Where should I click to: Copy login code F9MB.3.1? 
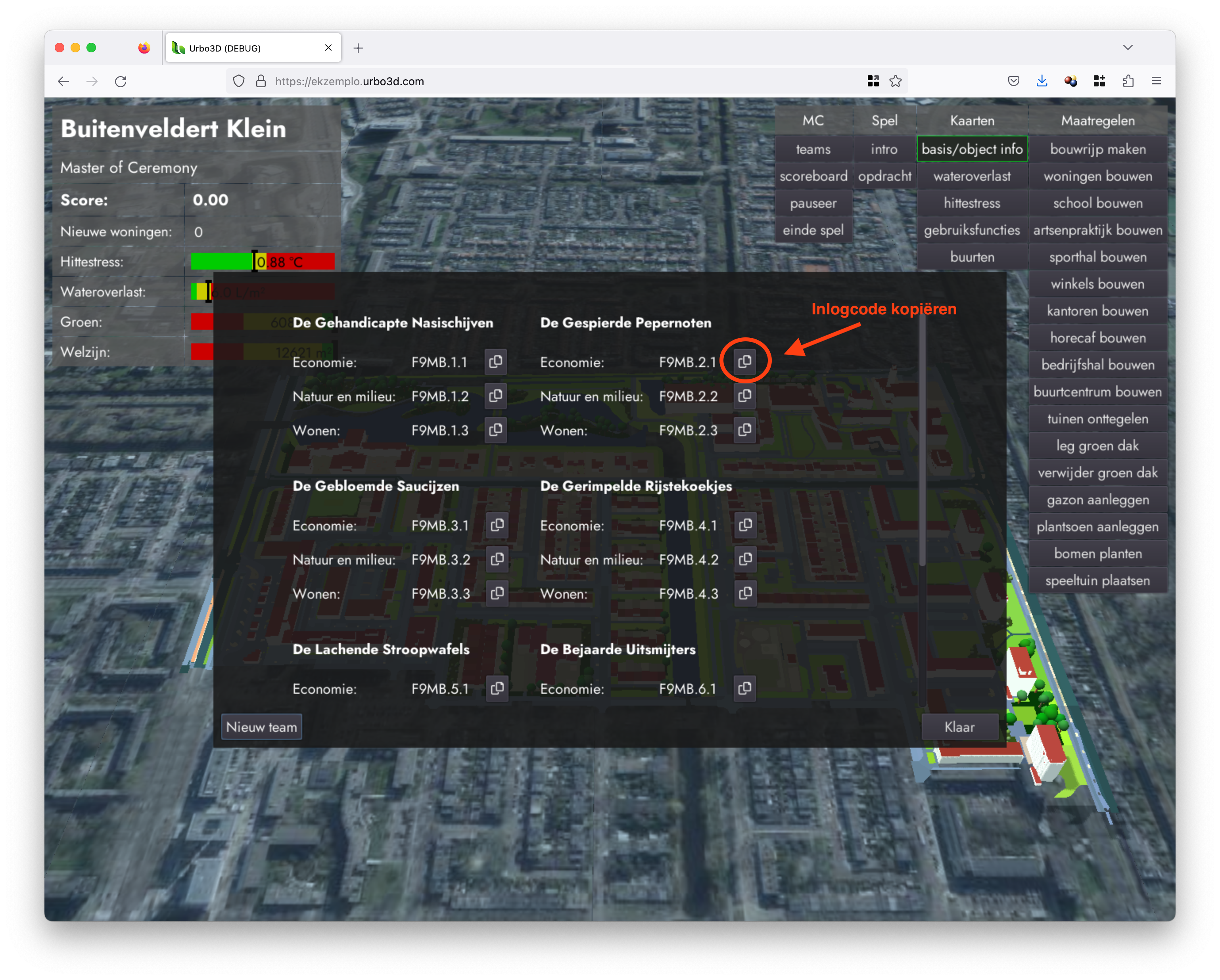coord(497,525)
